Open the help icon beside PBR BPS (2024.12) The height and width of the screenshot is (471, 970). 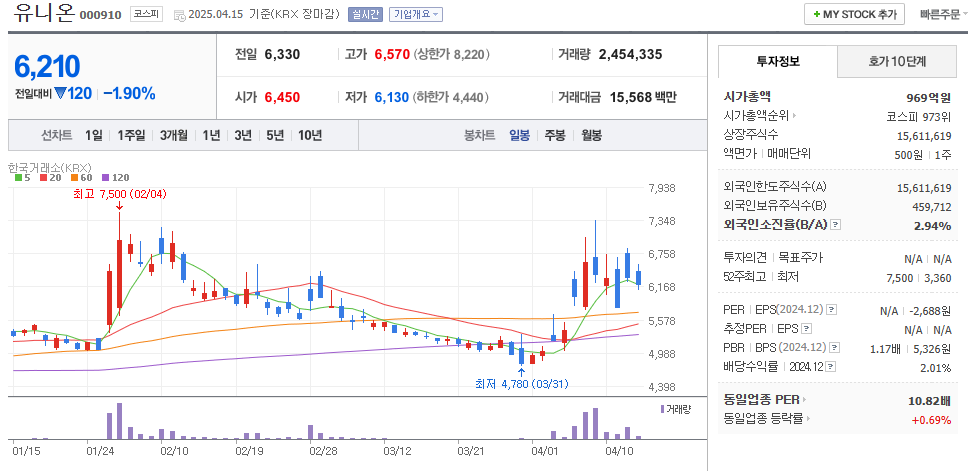835,348
